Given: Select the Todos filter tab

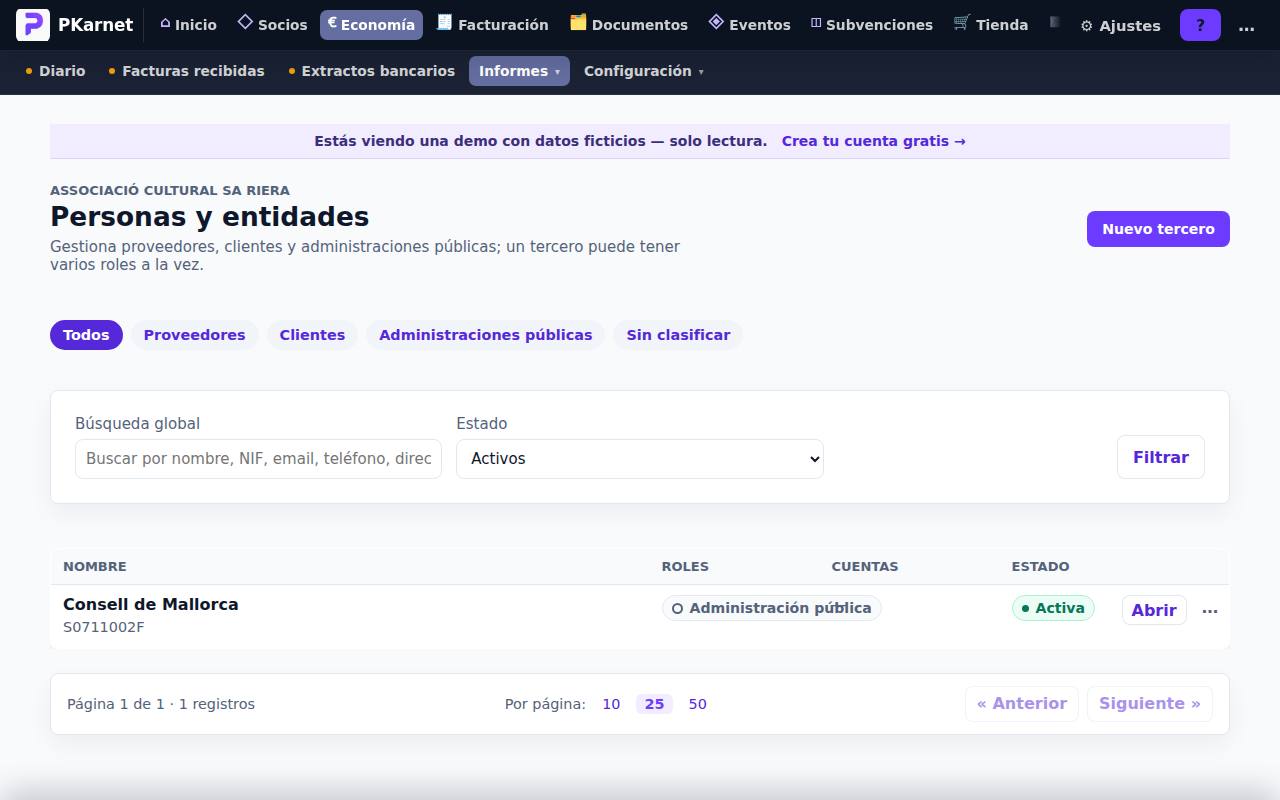Looking at the screenshot, I should [x=86, y=335].
